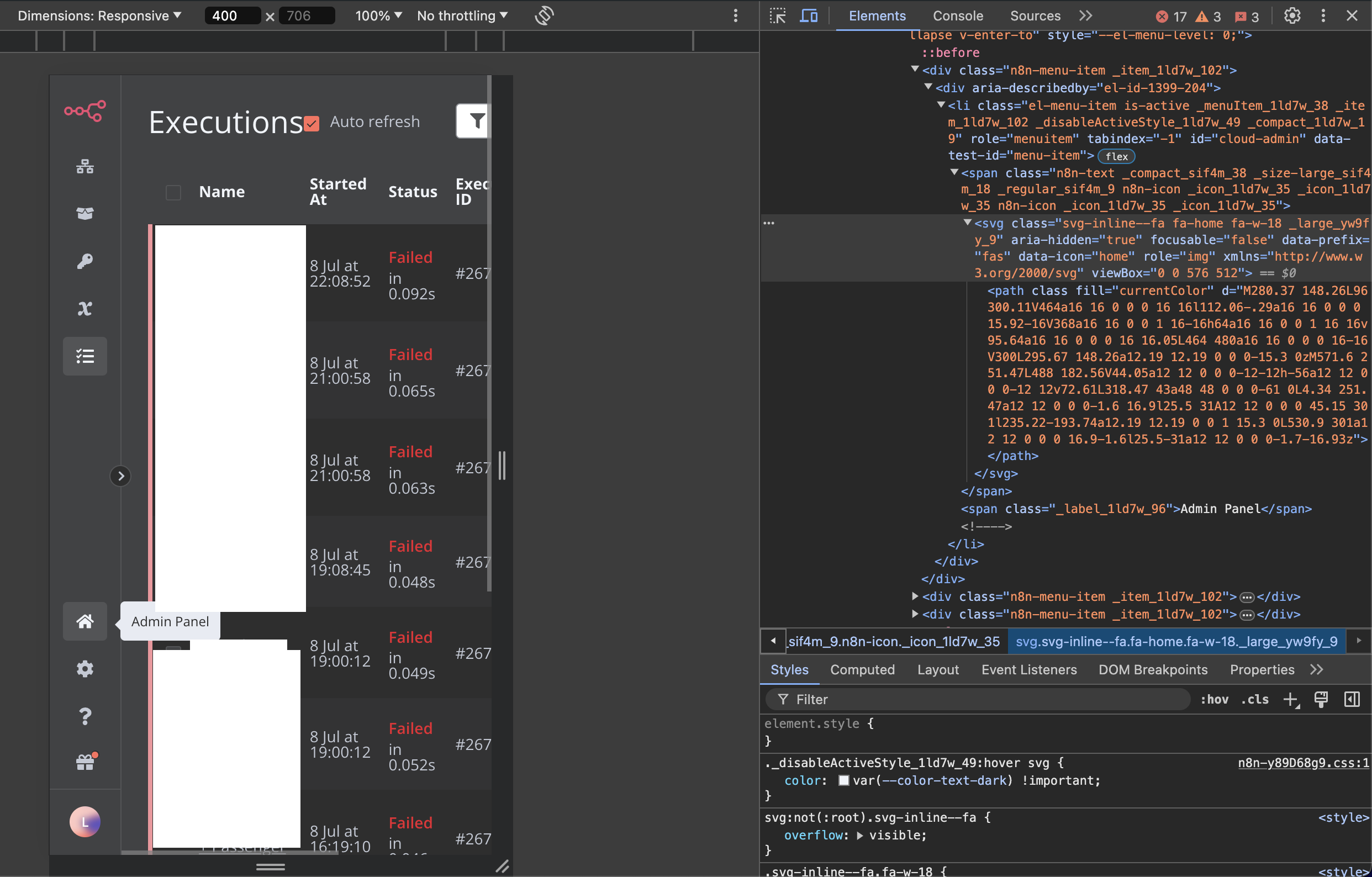Open the No throttling dropdown

point(462,16)
